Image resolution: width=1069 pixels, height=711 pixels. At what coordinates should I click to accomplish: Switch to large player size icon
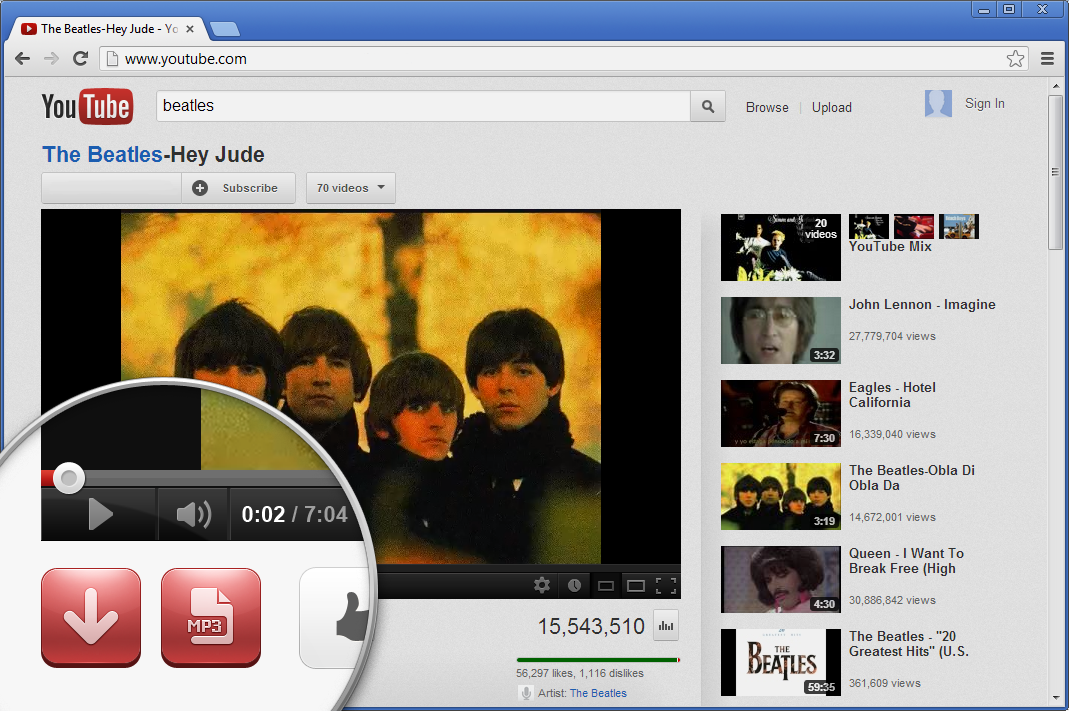(635, 586)
